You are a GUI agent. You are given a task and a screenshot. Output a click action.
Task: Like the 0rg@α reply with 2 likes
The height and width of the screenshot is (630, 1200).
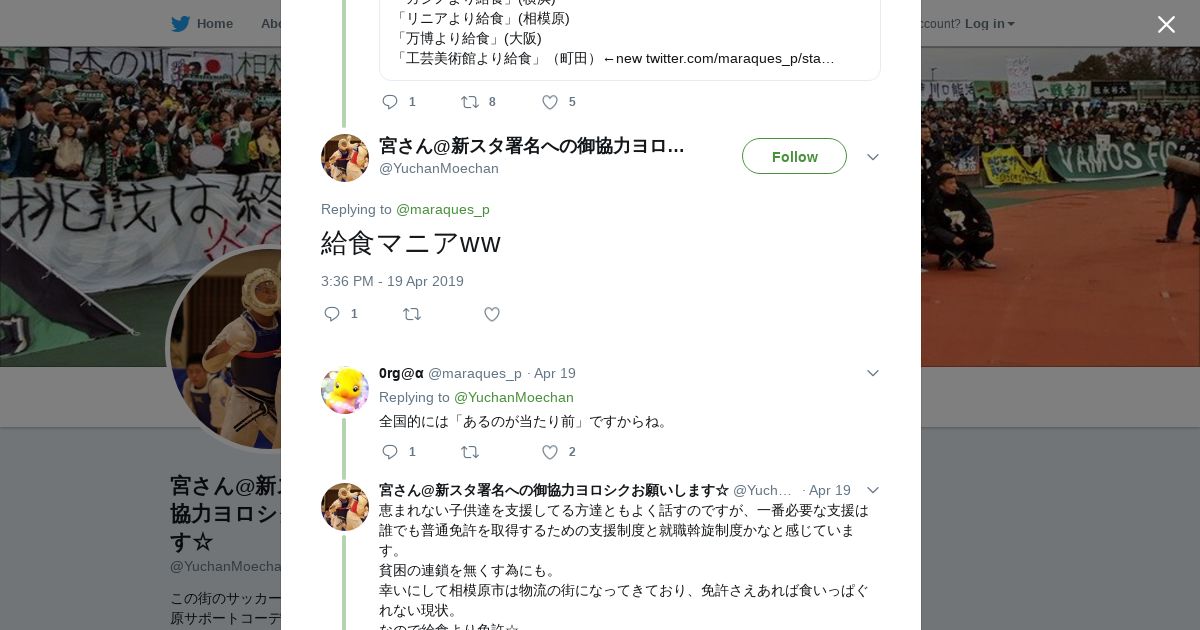(550, 452)
